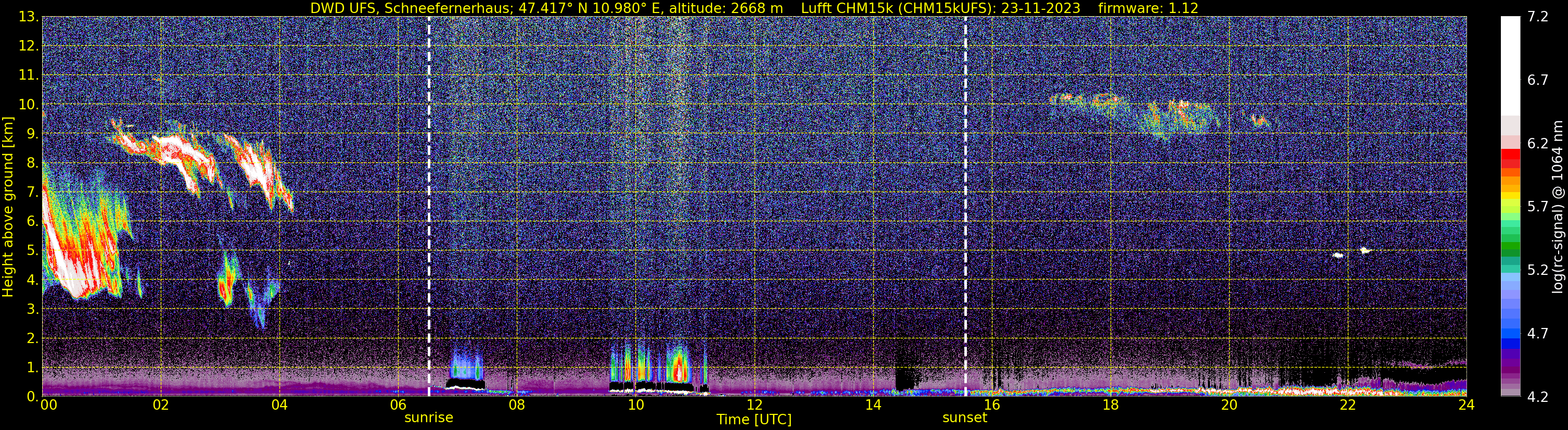The height and width of the screenshot is (430, 1568).
Task: Pick the white top band of the color scale
Action: point(1510,66)
